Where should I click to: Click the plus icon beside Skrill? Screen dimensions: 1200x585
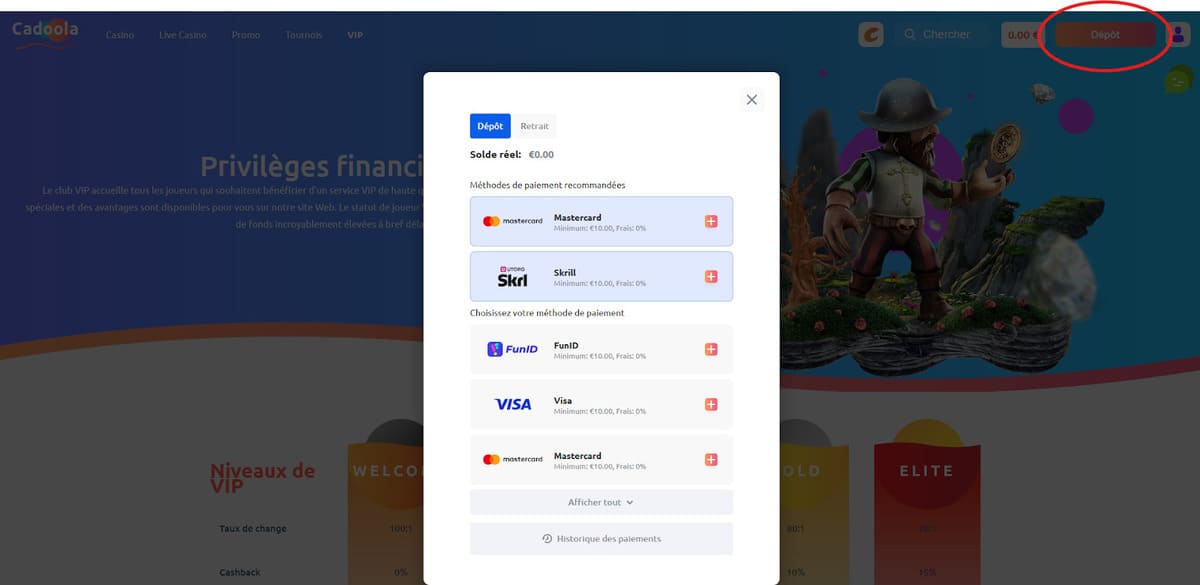pos(711,276)
